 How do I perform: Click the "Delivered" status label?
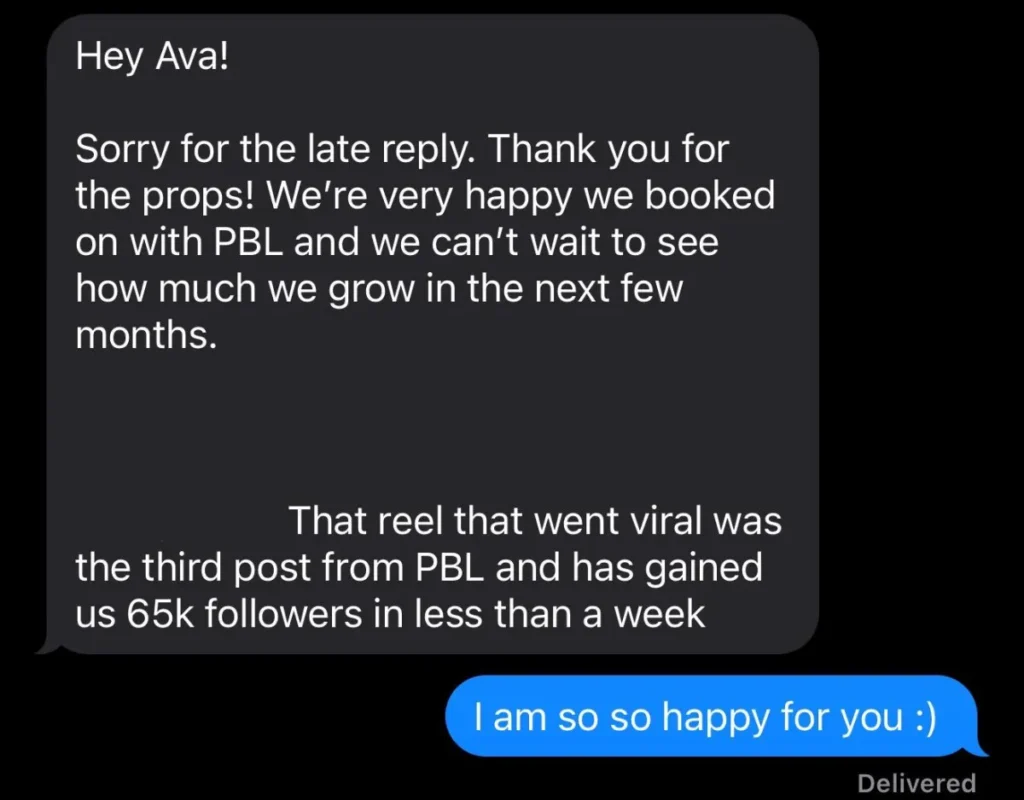(916, 783)
